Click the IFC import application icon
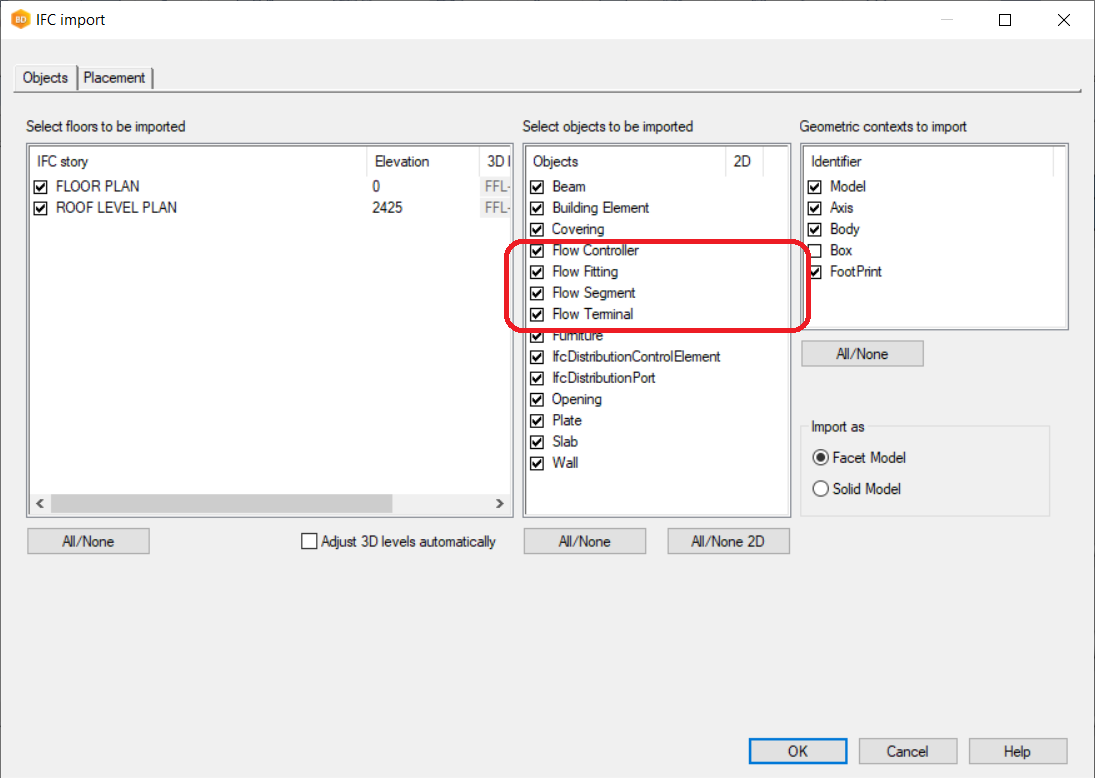 21,20
